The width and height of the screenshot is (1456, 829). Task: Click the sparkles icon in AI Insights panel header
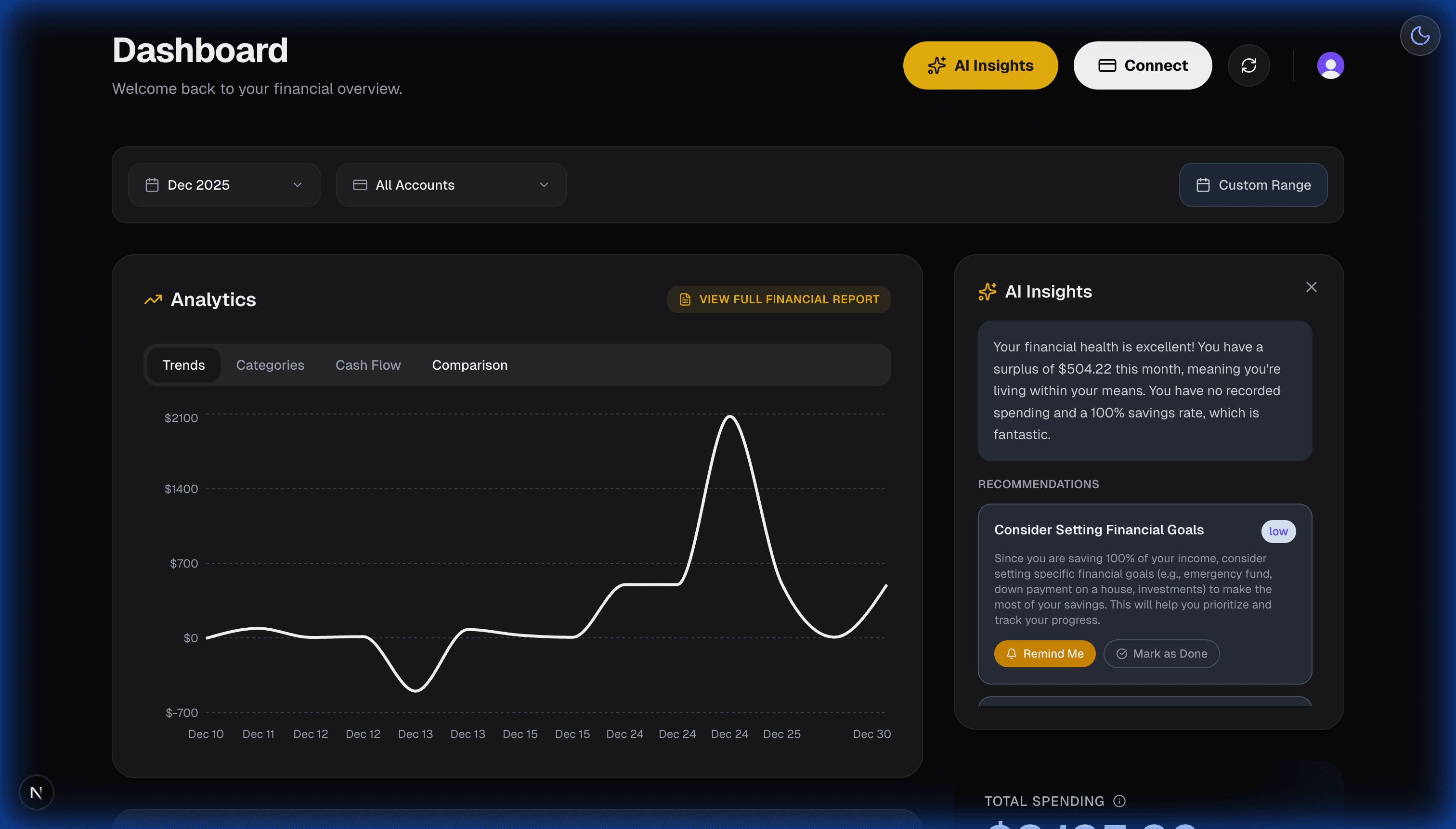point(988,292)
